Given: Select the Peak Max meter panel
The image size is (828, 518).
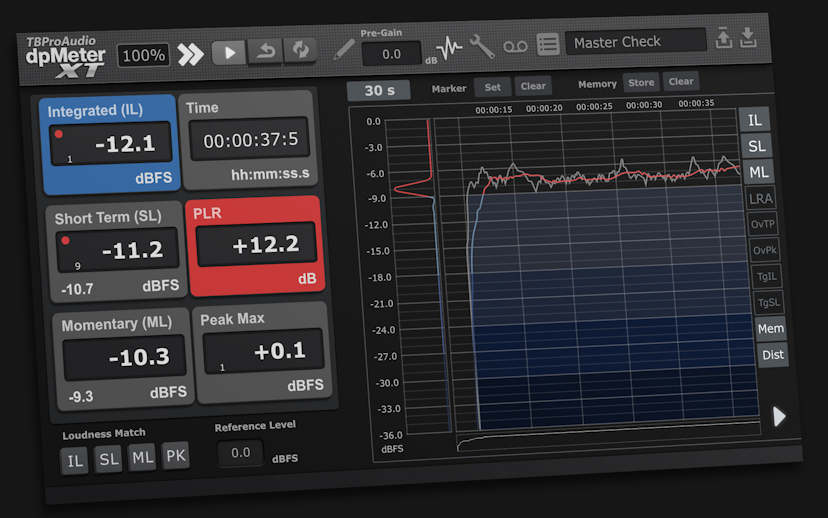Looking at the screenshot, I should point(262,352).
